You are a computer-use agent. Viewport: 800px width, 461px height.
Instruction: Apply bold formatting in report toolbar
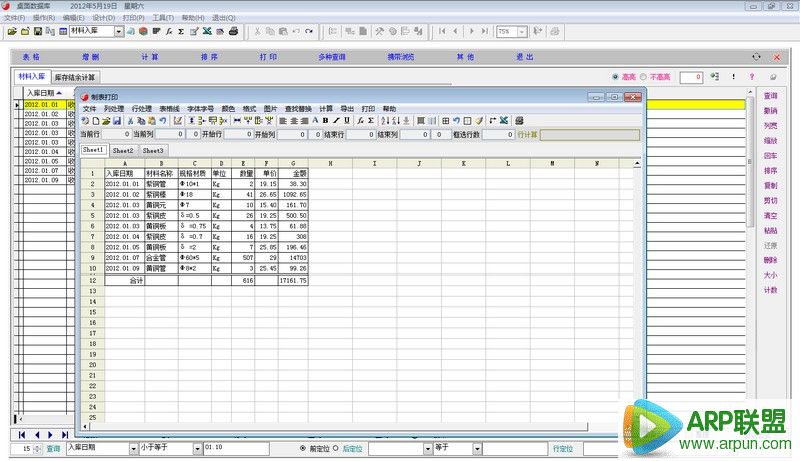[x=325, y=121]
